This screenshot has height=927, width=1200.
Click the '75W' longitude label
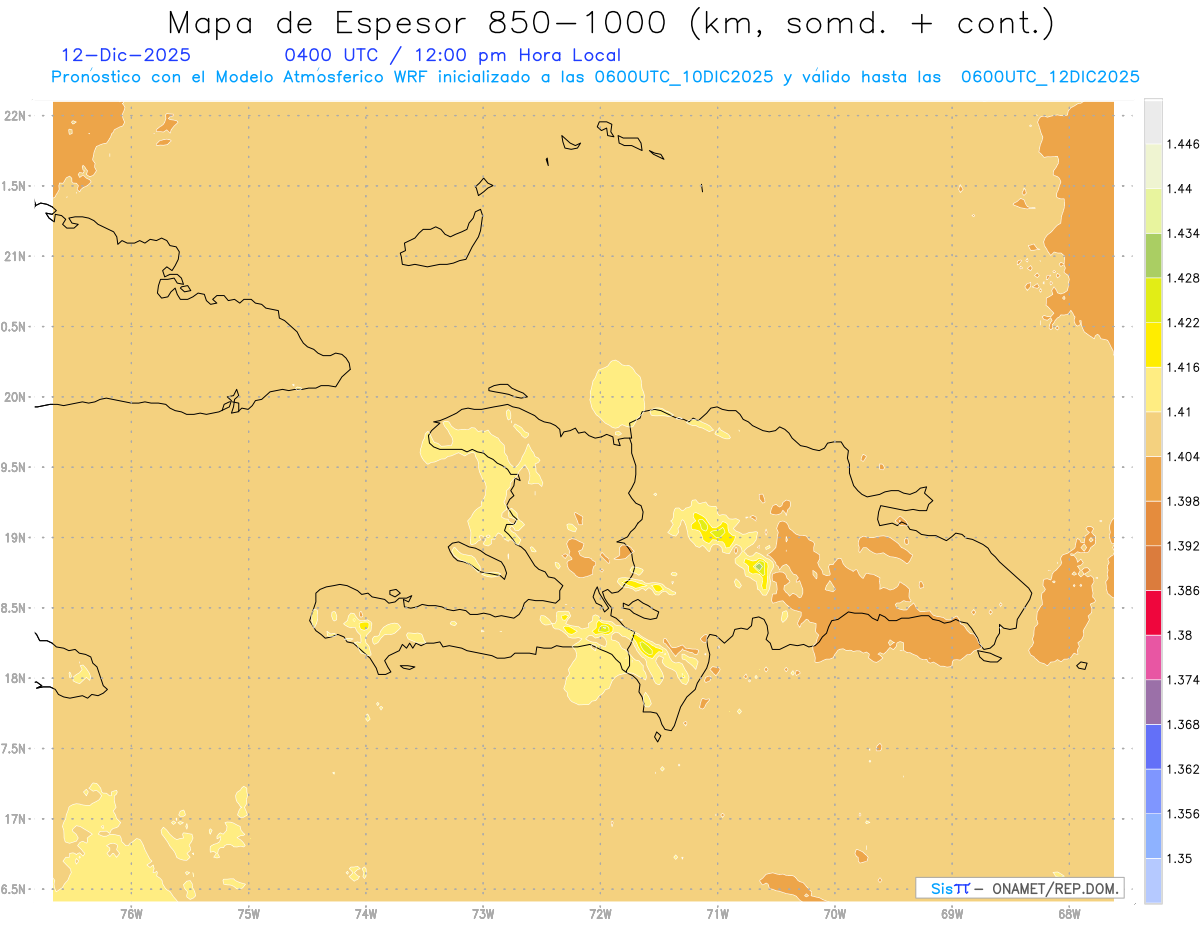tap(249, 914)
